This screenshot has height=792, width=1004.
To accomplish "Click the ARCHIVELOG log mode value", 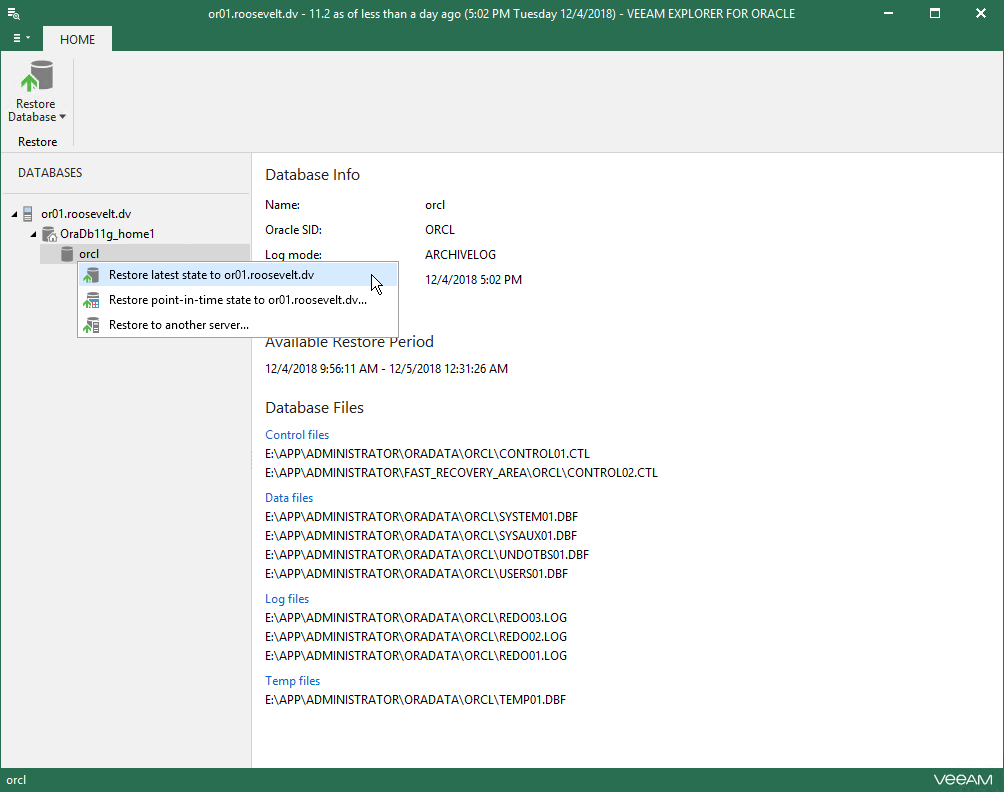I will pyautogui.click(x=460, y=255).
